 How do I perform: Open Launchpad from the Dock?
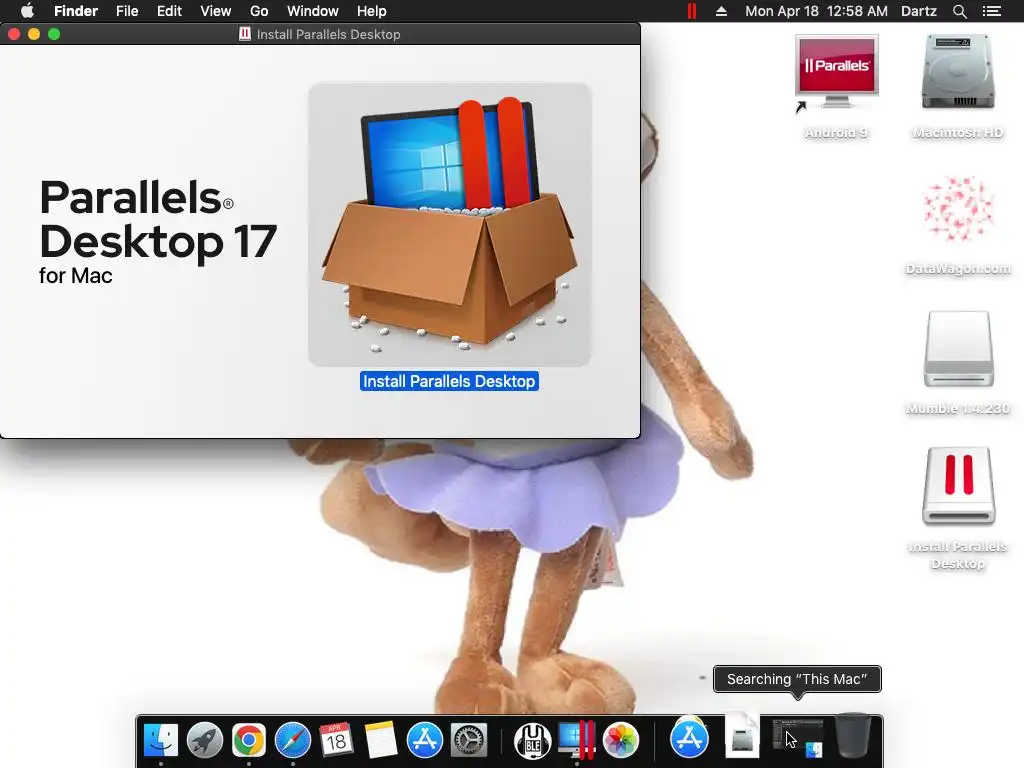[x=205, y=741]
